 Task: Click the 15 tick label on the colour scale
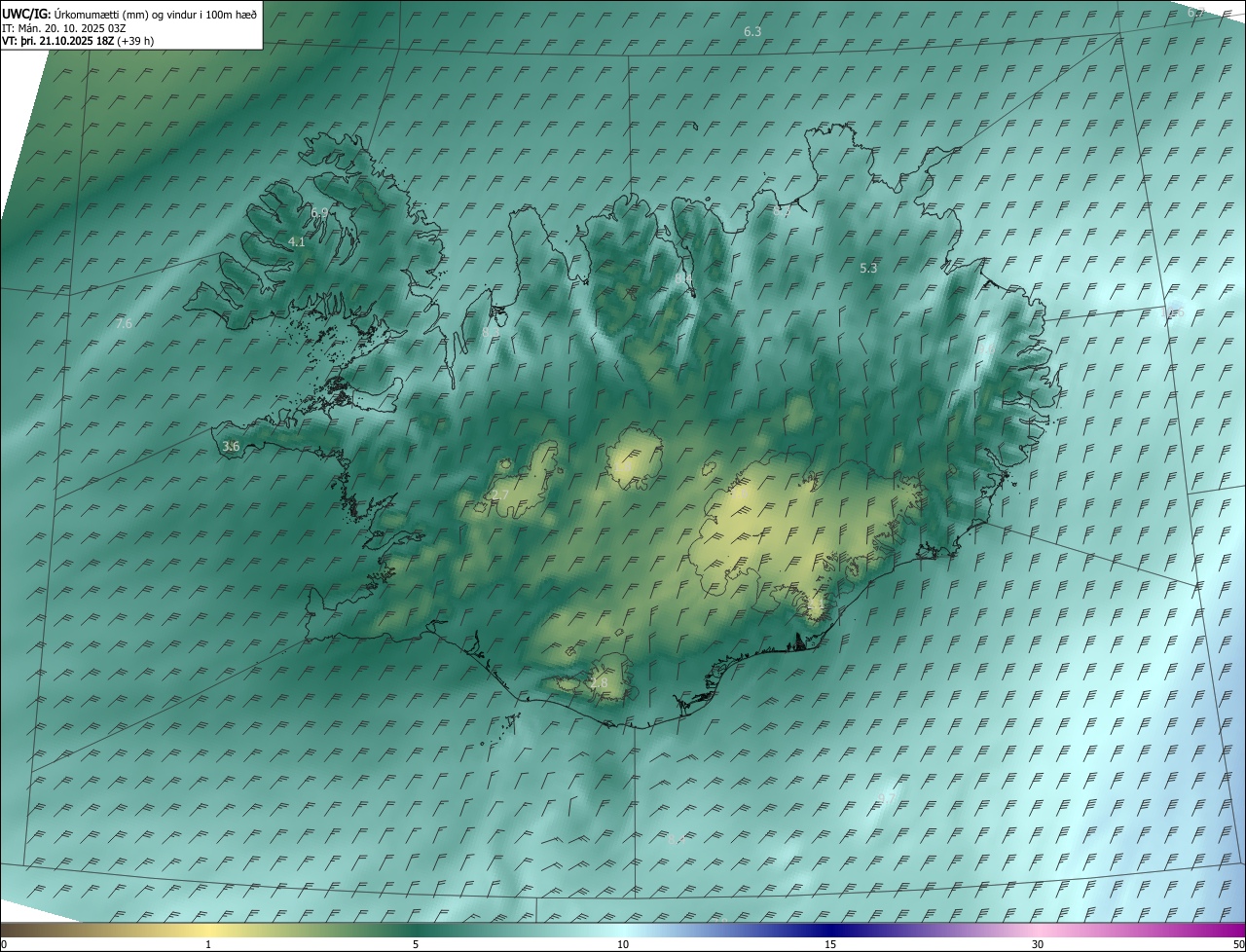click(830, 945)
